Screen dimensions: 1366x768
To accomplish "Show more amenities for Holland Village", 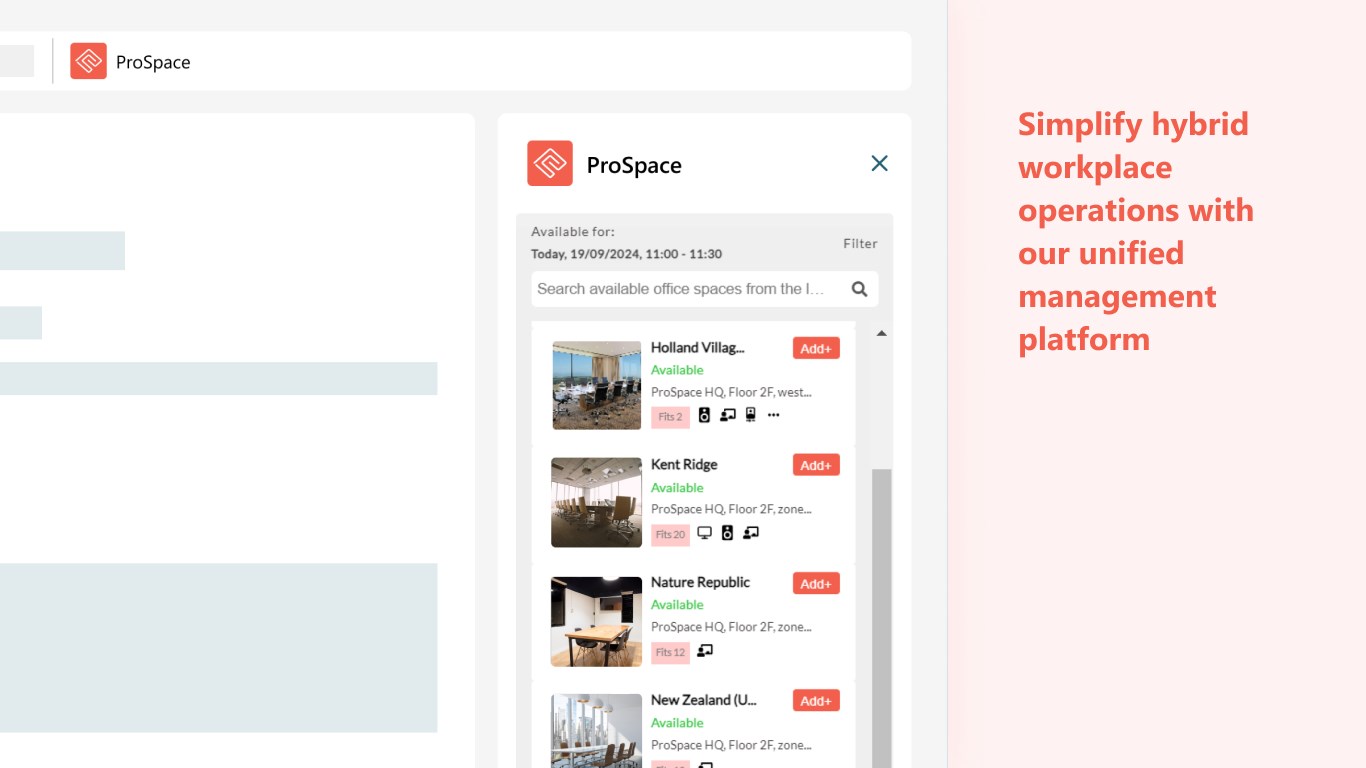I will coord(773,415).
